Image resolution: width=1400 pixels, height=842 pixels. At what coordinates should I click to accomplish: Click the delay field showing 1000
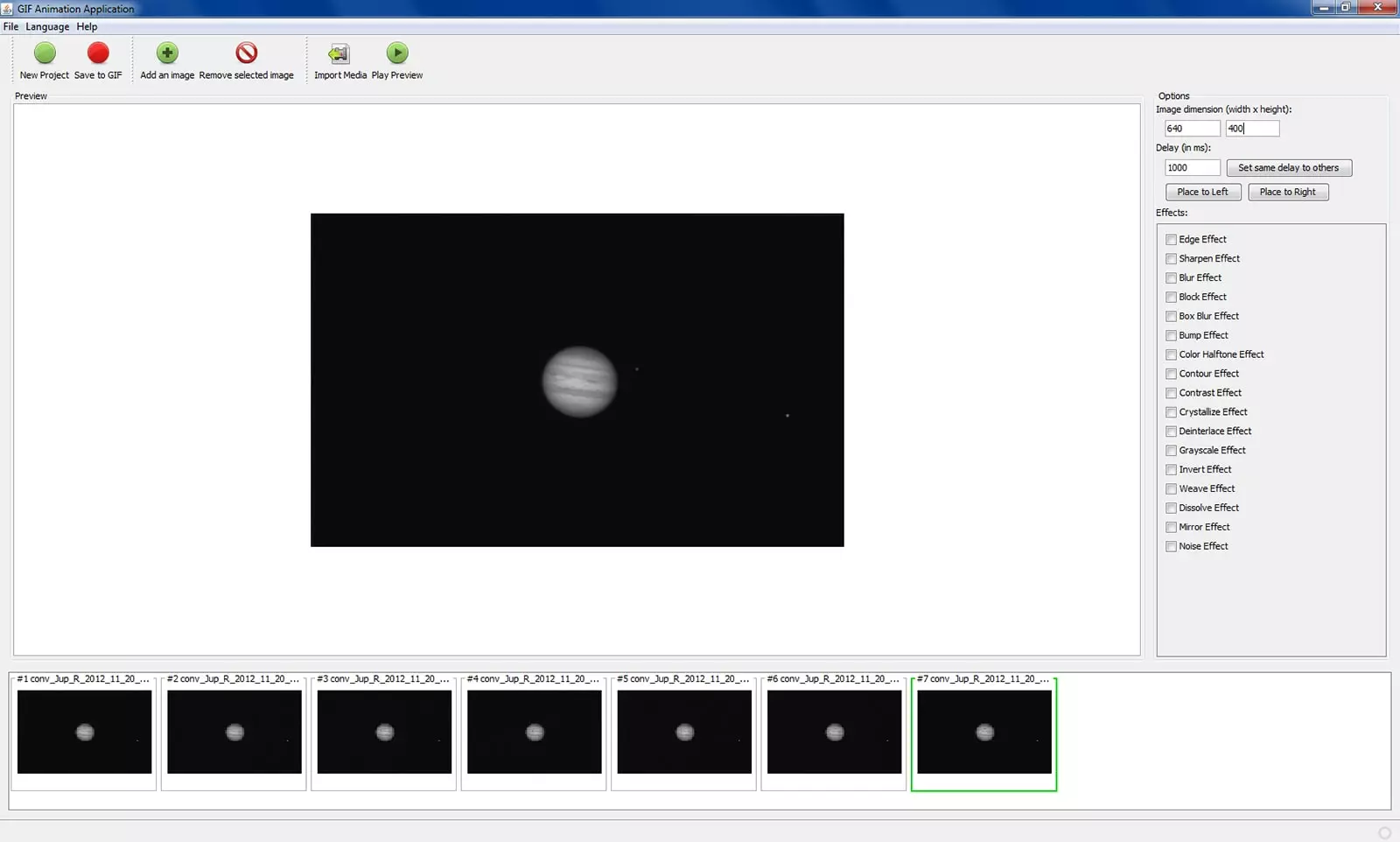[1191, 168]
